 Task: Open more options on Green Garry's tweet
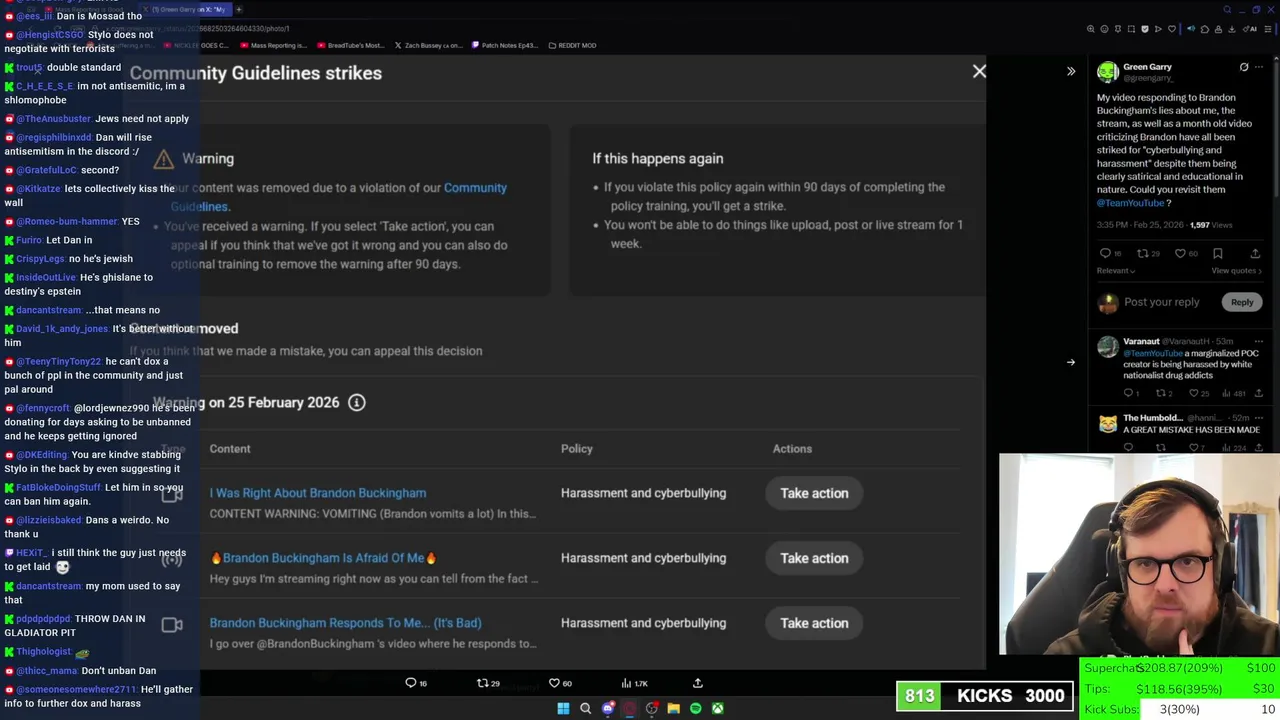point(1259,67)
